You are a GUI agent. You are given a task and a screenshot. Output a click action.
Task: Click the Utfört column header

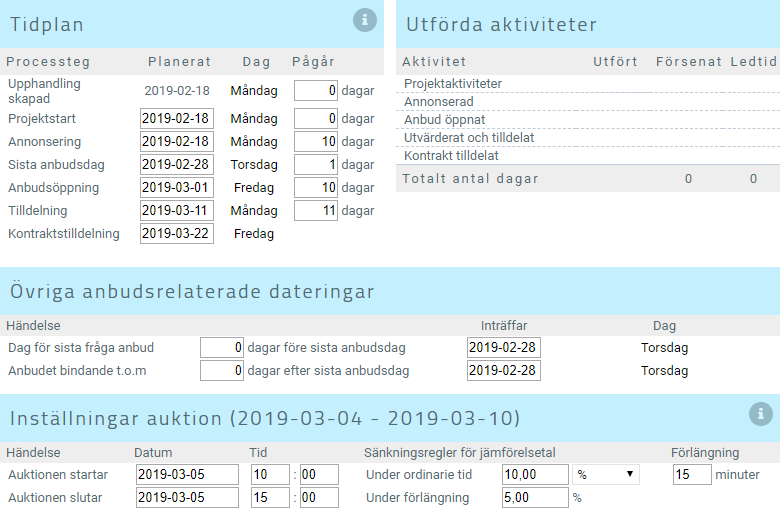click(x=615, y=62)
